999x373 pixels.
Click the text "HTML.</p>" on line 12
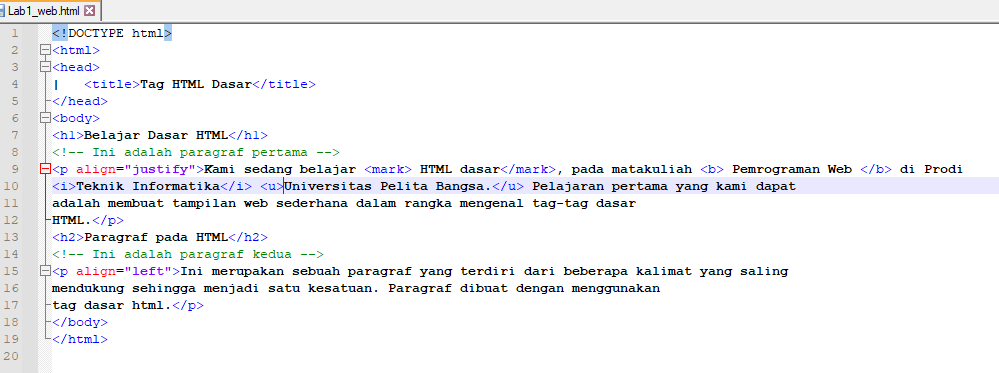(x=88, y=221)
